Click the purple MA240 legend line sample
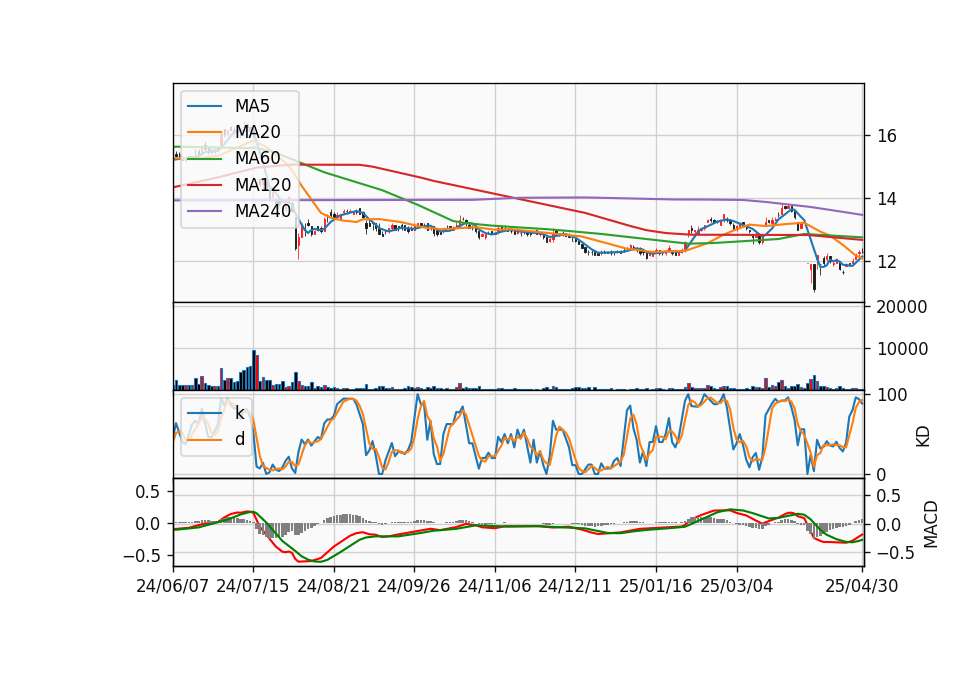The image size is (960, 690). pos(204,211)
